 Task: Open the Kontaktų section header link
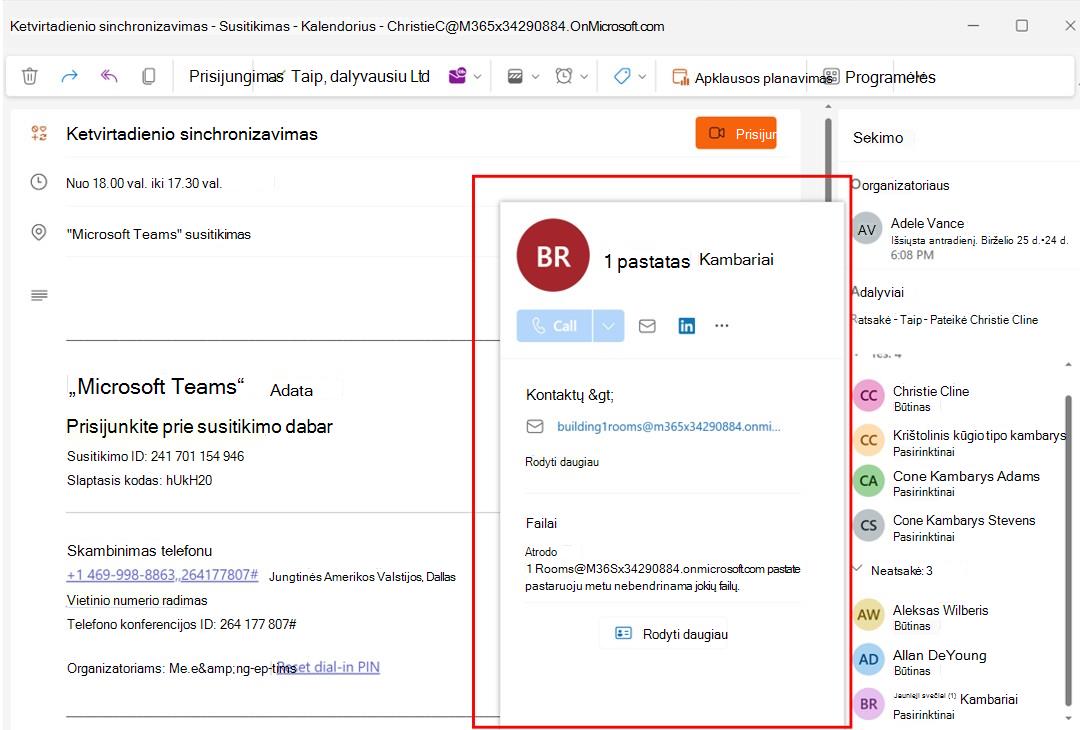(570, 395)
